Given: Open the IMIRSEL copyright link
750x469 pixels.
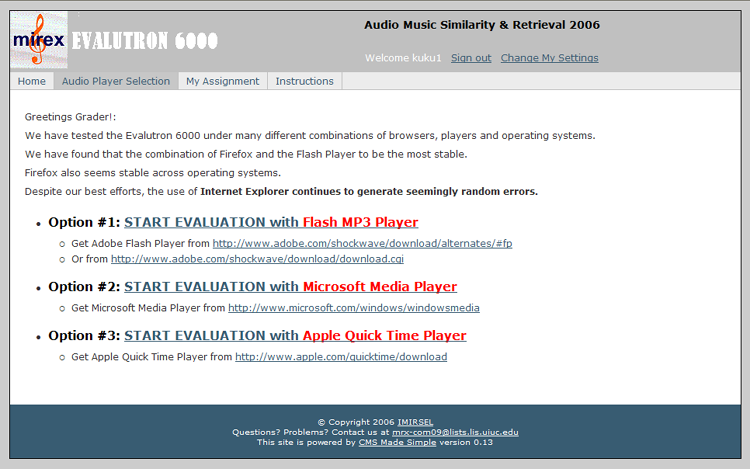Looking at the screenshot, I should click(x=415, y=422).
